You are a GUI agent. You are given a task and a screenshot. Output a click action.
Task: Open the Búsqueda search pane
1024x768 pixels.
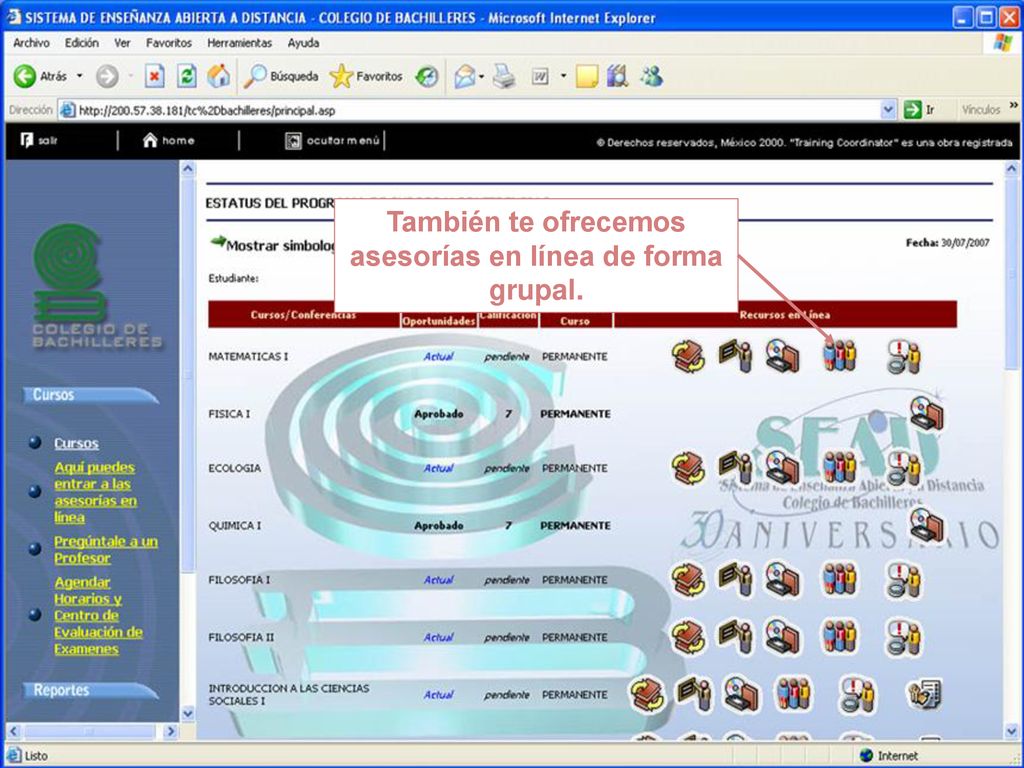281,76
